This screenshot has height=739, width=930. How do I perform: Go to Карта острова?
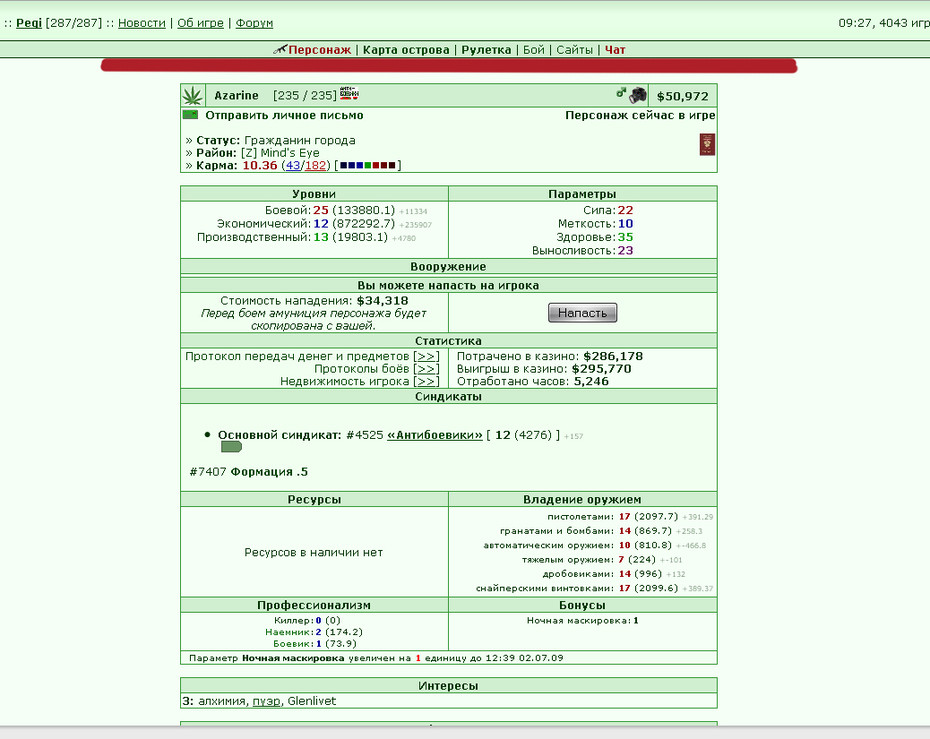[406, 50]
